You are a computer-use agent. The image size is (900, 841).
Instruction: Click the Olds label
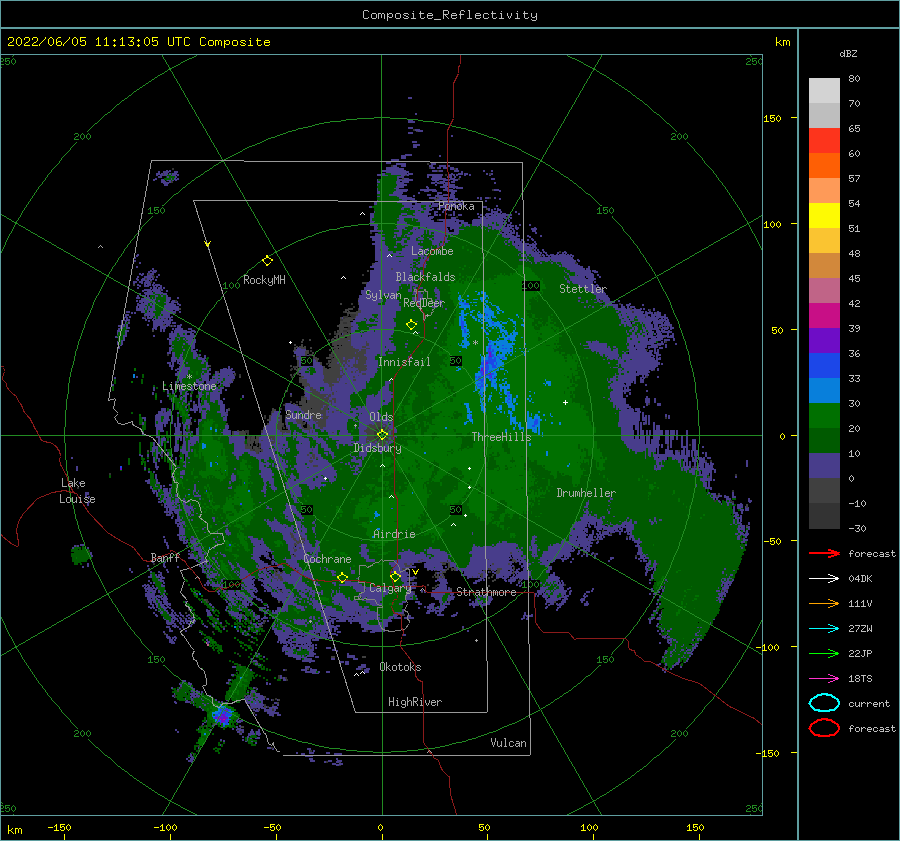coord(381,417)
